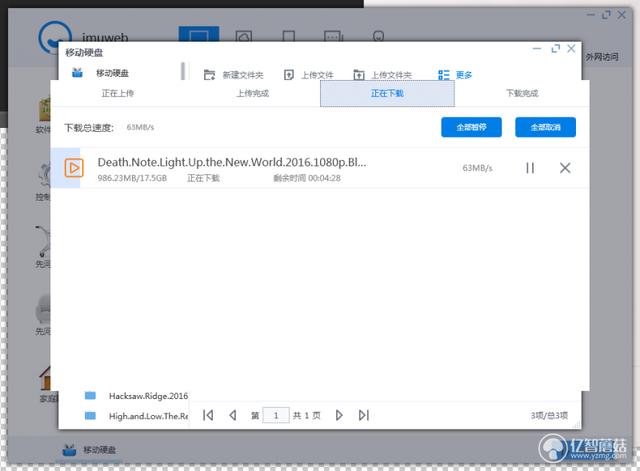Click the 下载总速度 63MB/s value
This screenshot has width=640, height=471.
click(x=140, y=127)
